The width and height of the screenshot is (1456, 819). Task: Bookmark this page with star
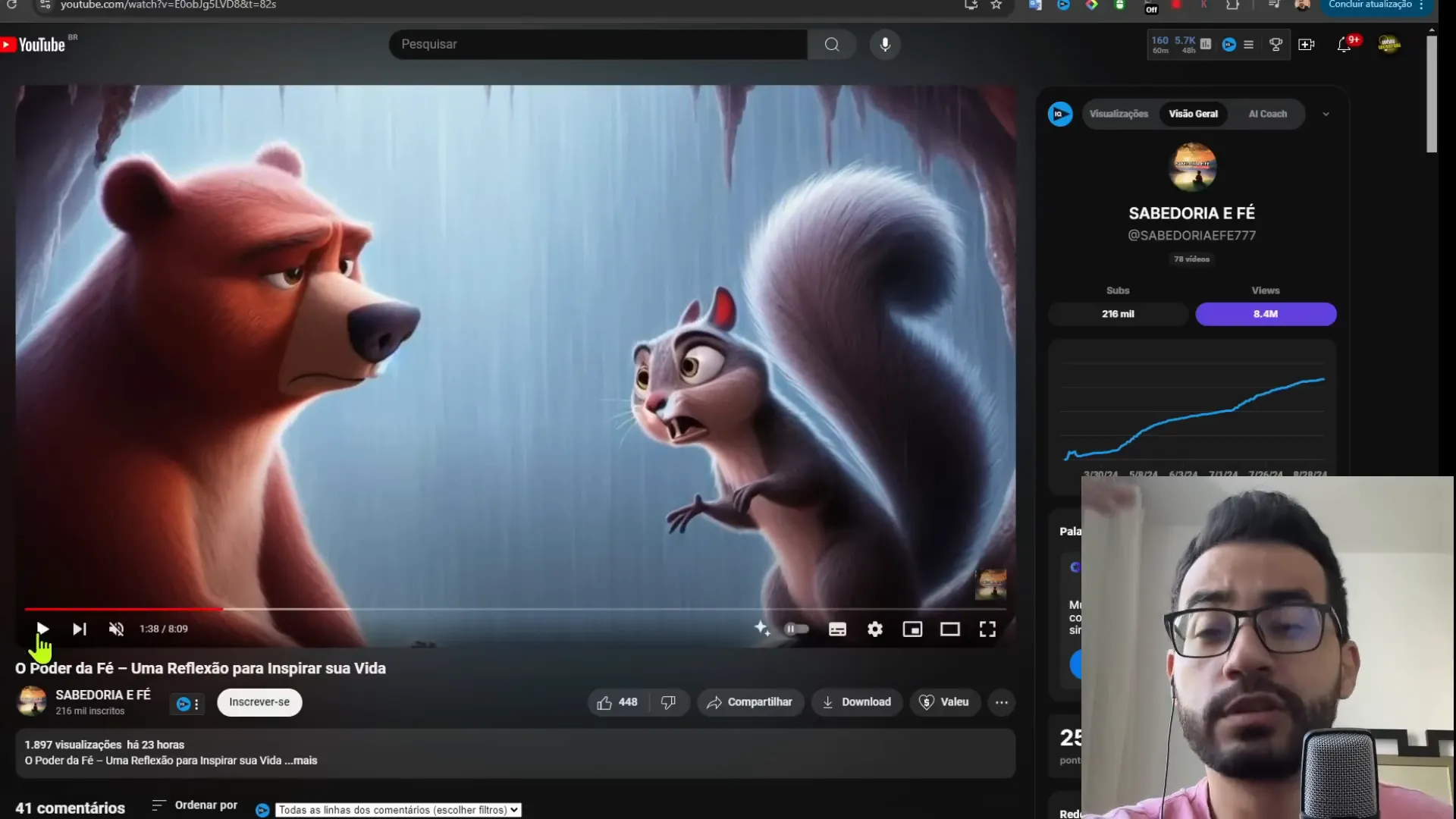[x=996, y=5]
